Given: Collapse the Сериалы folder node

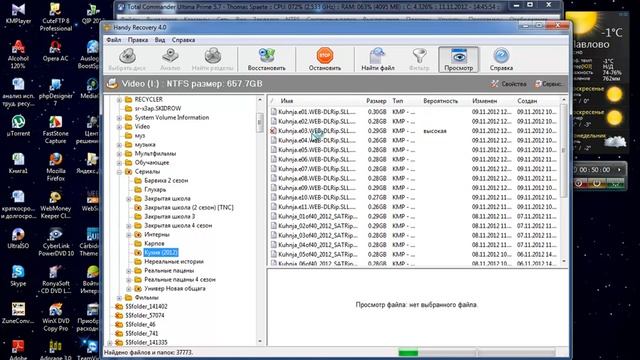Looking at the screenshot, I should point(119,171).
